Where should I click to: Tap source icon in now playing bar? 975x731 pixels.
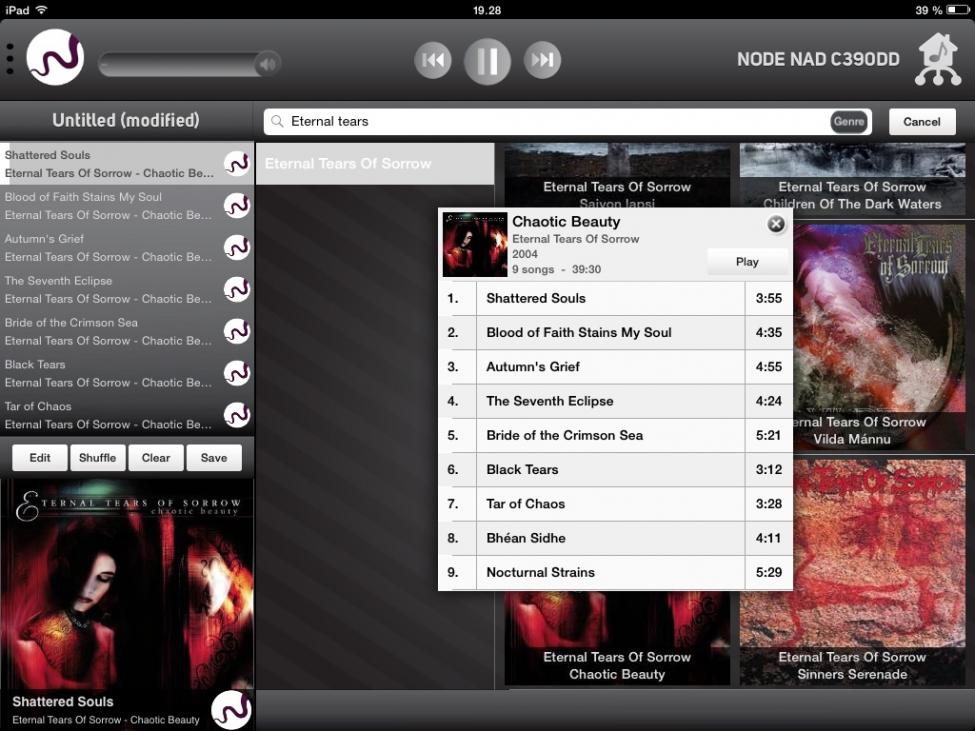coord(231,710)
